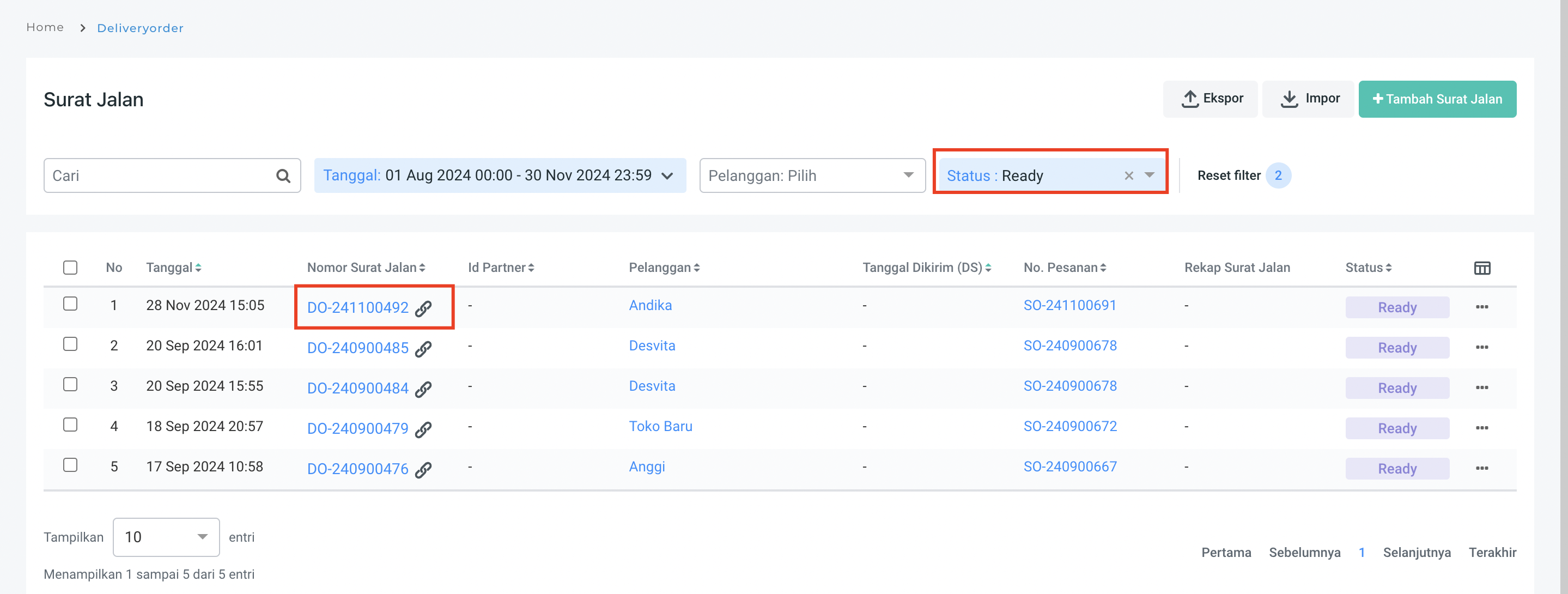Check the box for row 2 Desvita
1568x594 pixels.
[71, 344]
